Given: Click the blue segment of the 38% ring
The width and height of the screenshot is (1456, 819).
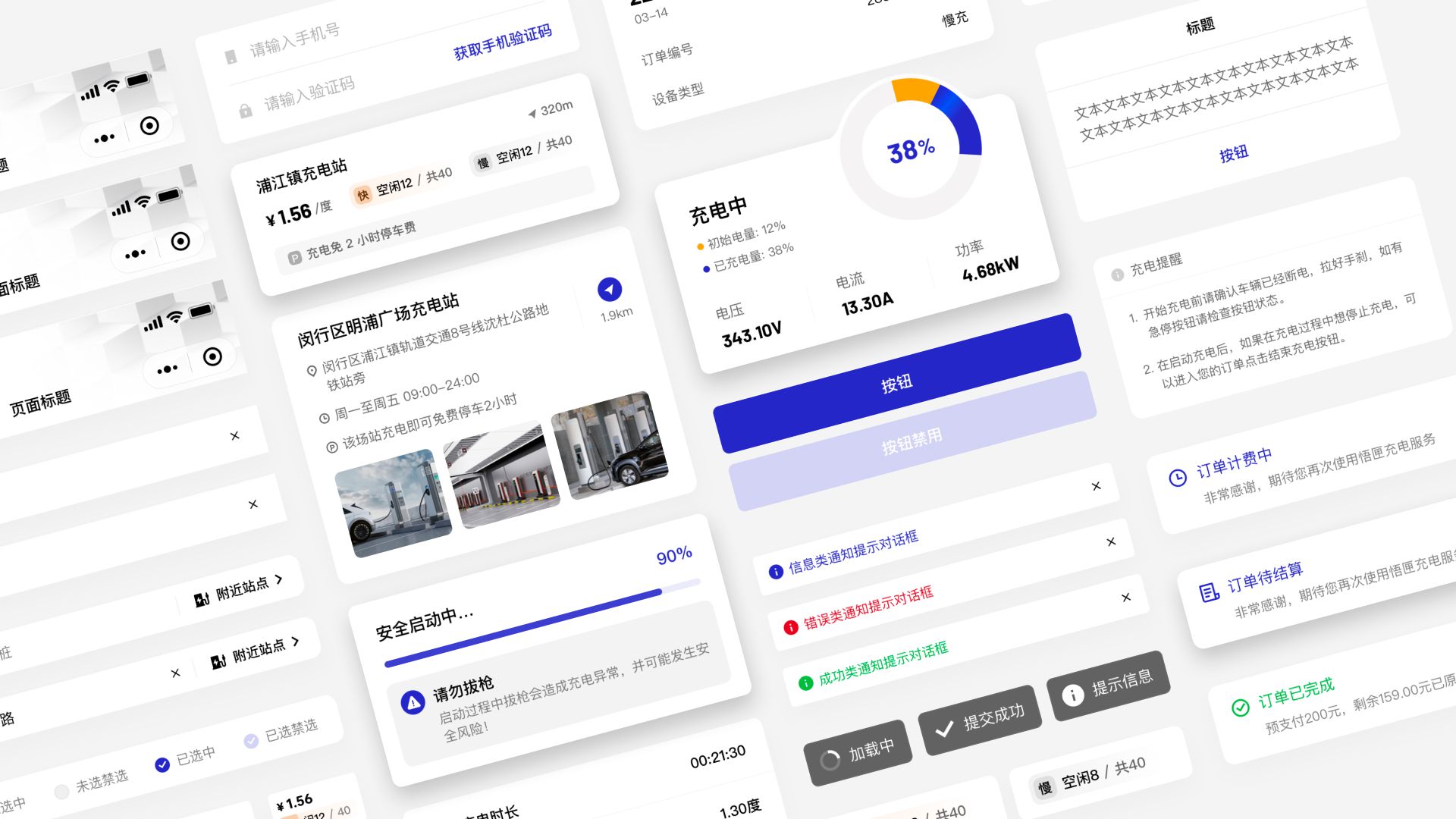Looking at the screenshot, I should tap(962, 120).
